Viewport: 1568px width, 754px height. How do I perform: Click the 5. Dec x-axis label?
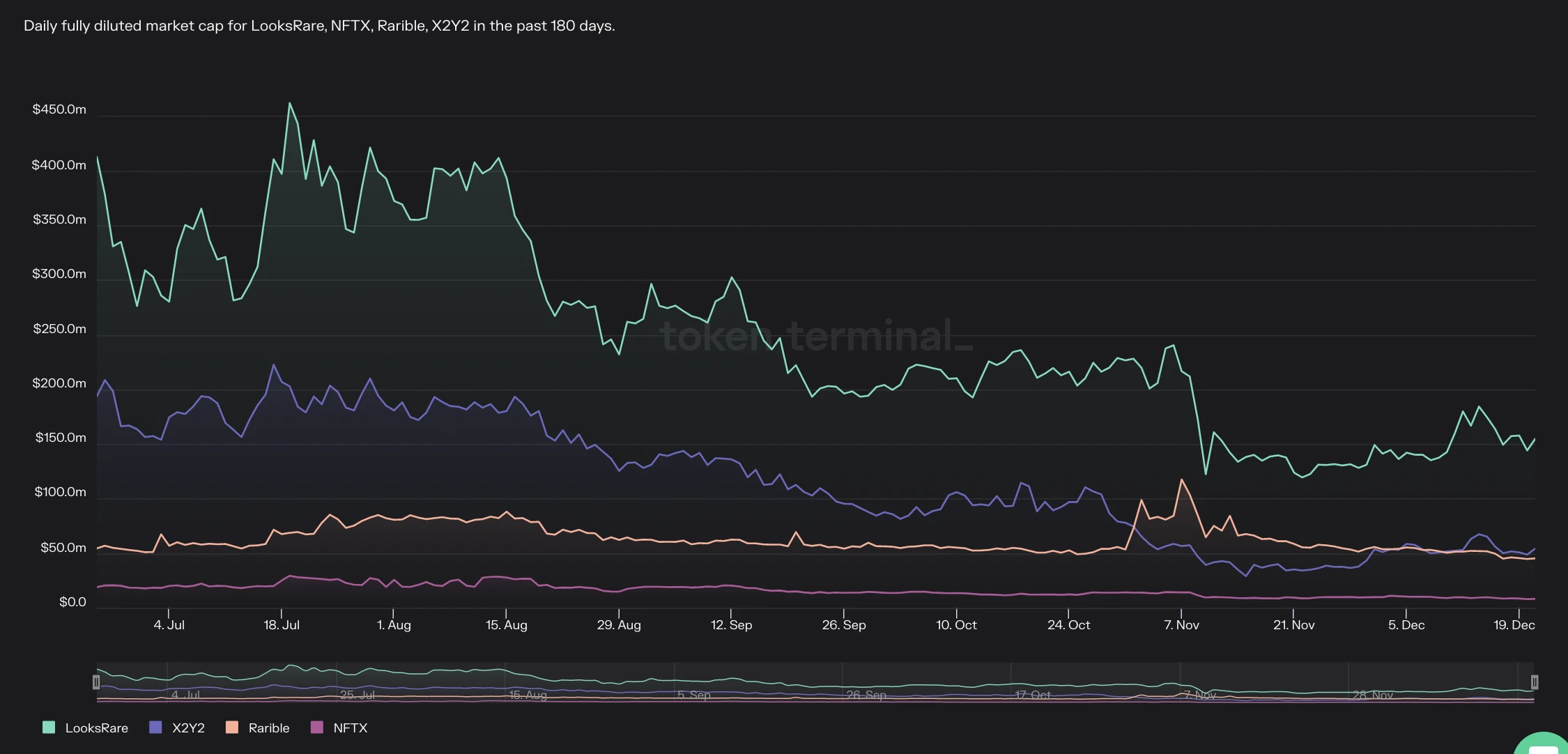click(1406, 625)
